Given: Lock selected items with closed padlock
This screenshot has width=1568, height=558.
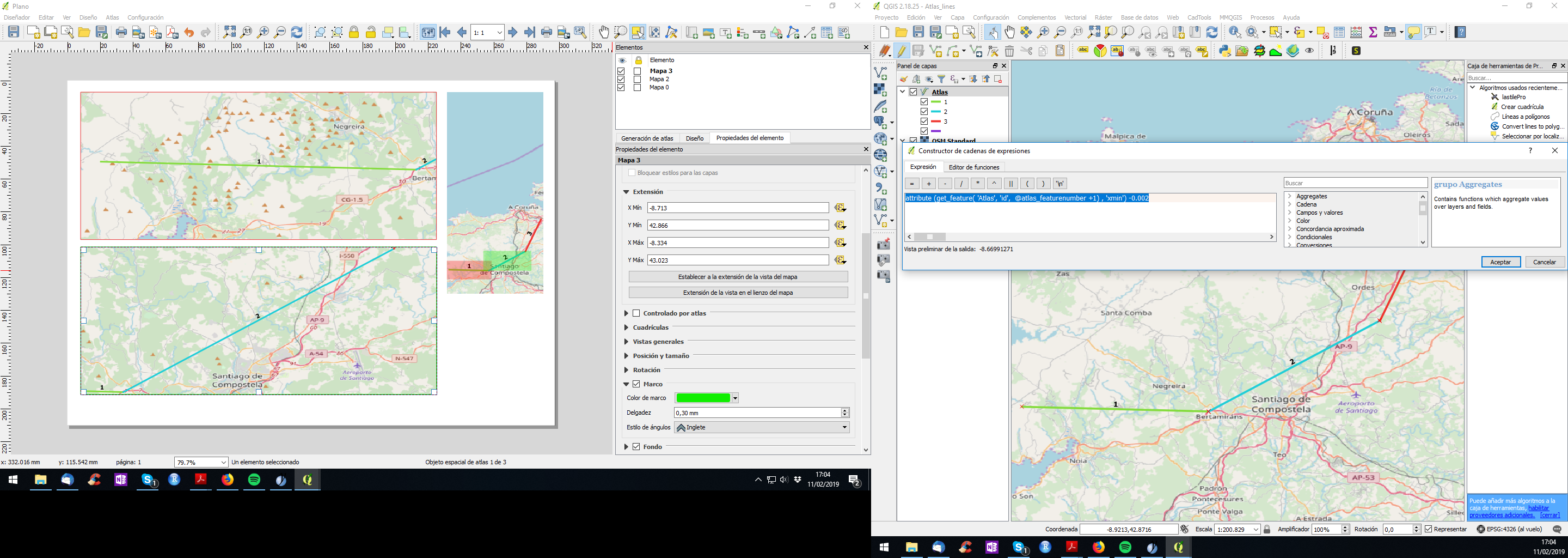Looking at the screenshot, I should click(x=354, y=32).
